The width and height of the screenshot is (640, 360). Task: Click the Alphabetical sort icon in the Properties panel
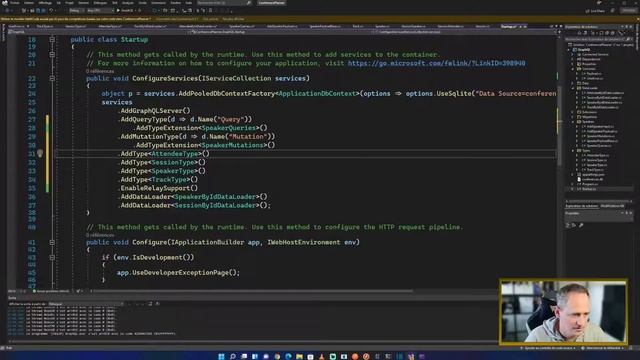574,225
